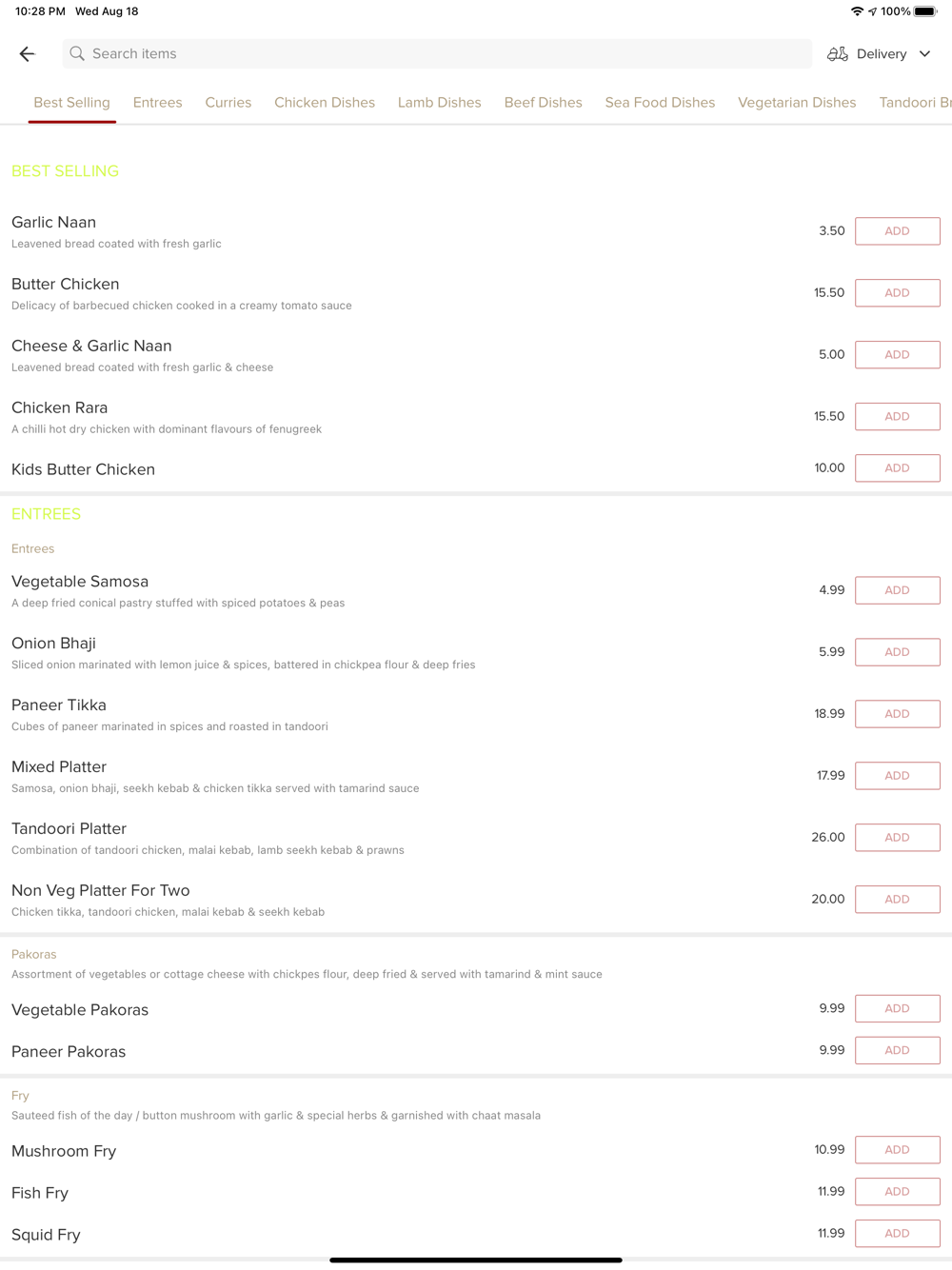Select the Chicken Dishes tab

click(325, 103)
